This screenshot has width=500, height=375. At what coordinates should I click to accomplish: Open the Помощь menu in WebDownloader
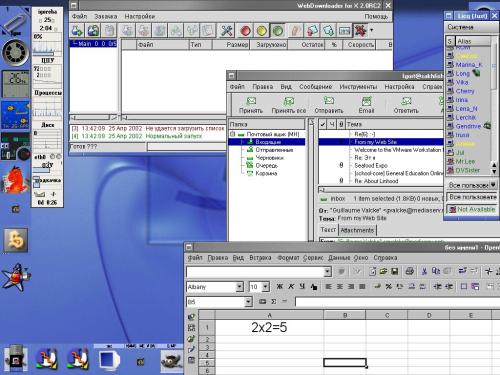(376, 16)
